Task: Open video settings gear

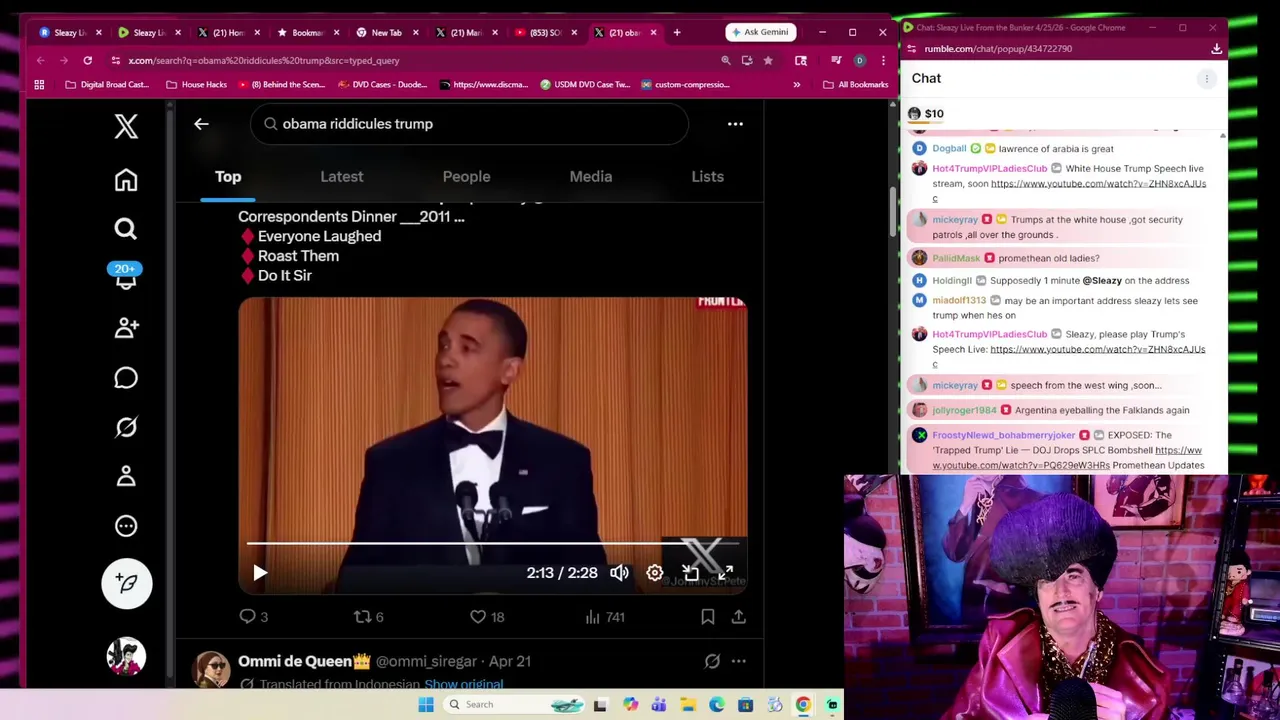Action: coord(654,573)
